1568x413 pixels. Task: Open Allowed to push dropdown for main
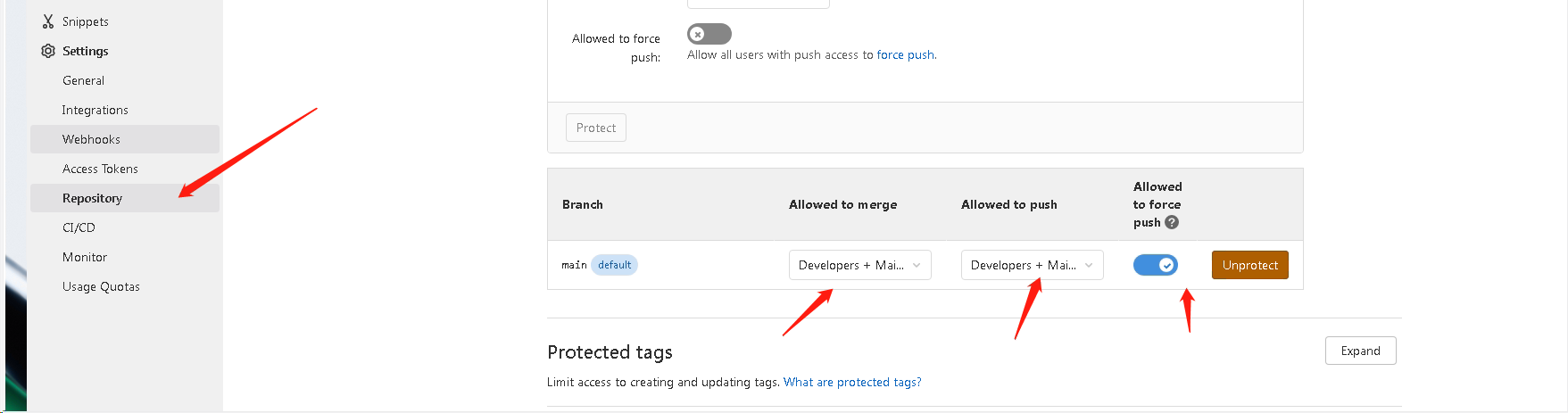click(1032, 265)
